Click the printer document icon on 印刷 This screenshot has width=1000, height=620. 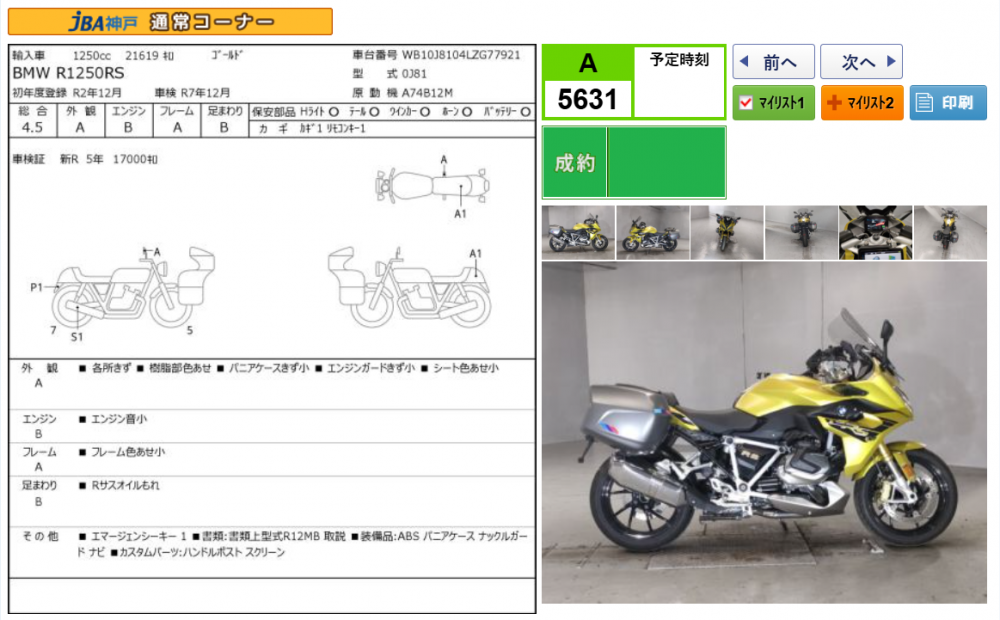[x=924, y=103]
